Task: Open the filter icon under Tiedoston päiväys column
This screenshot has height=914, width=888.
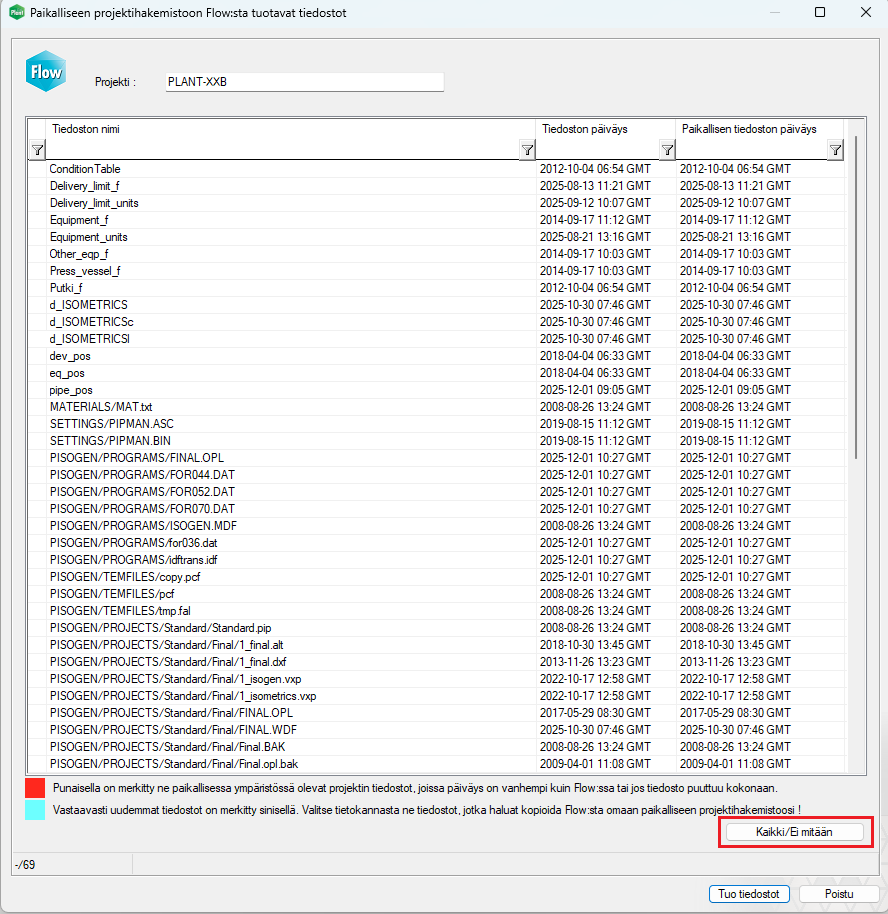Action: tap(667, 149)
